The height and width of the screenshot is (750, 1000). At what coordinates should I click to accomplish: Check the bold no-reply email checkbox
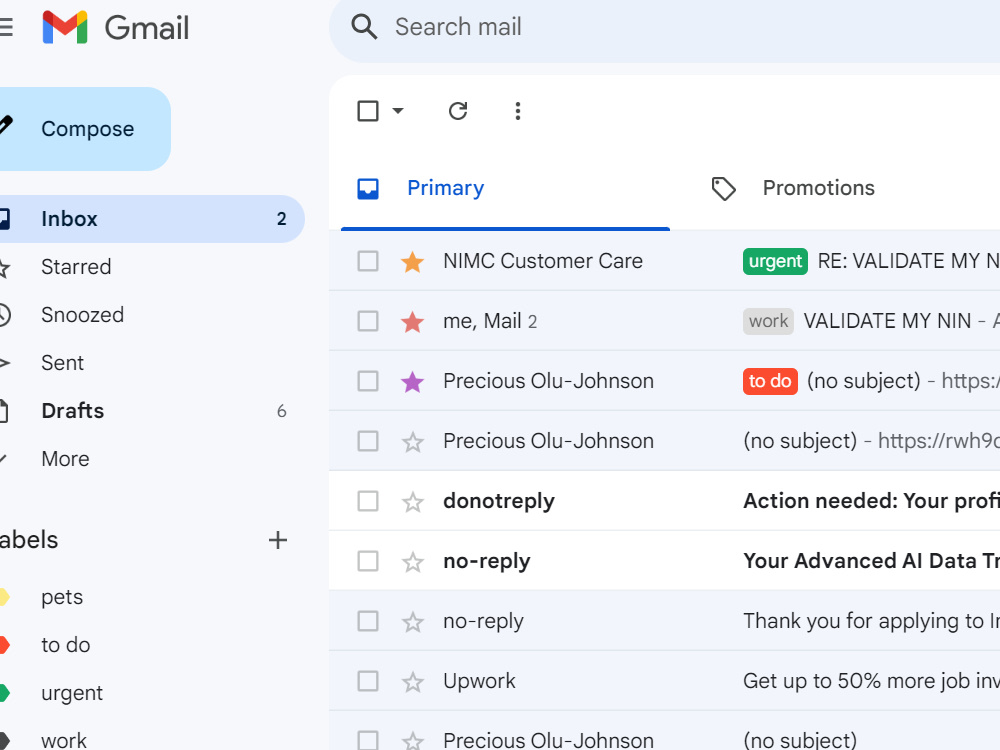368,561
